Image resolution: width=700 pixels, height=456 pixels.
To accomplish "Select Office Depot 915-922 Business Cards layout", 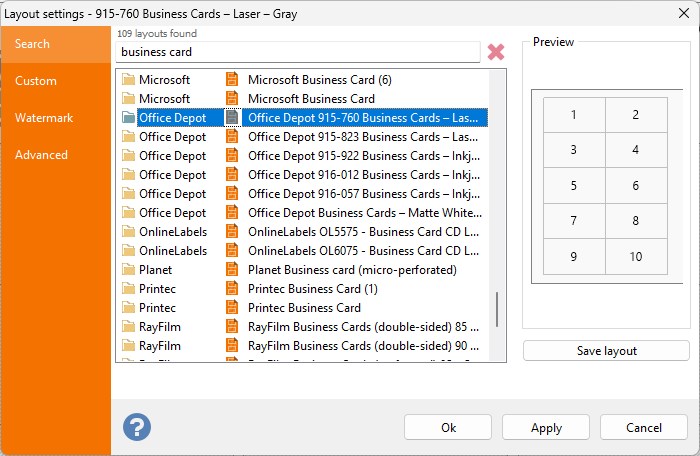I will click(364, 156).
